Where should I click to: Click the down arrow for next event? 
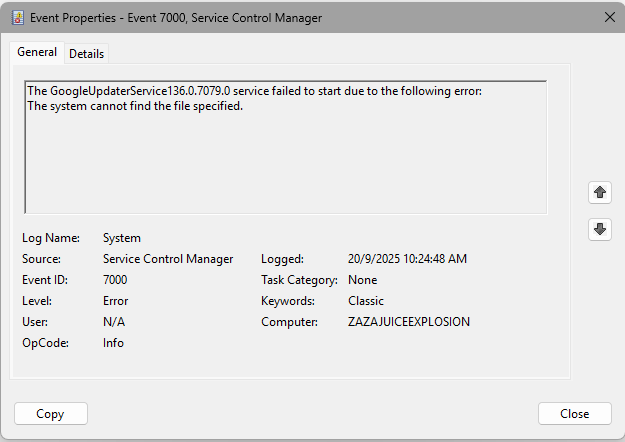pyautogui.click(x=600, y=229)
